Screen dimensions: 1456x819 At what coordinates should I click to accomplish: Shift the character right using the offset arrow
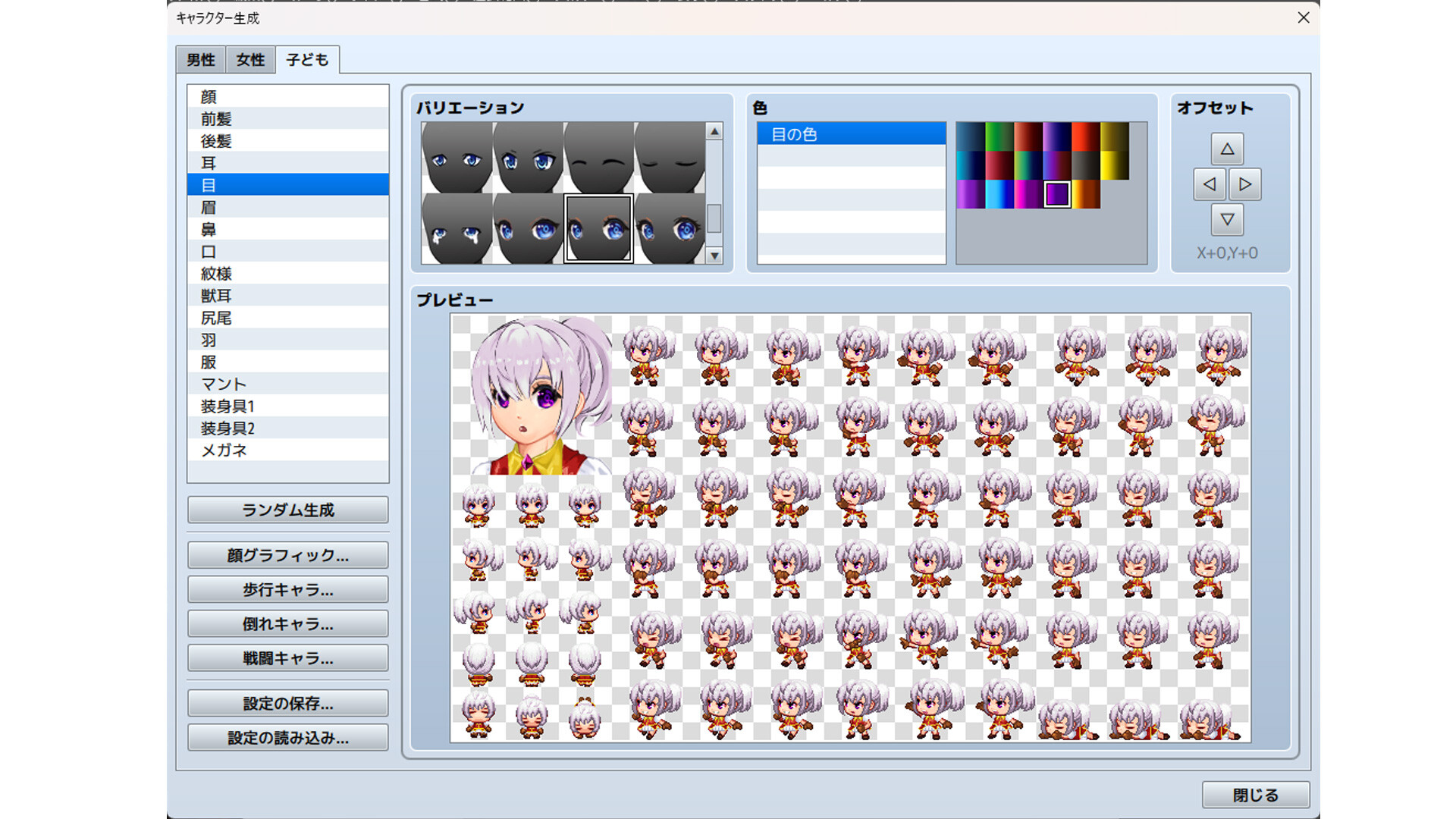tap(1244, 184)
